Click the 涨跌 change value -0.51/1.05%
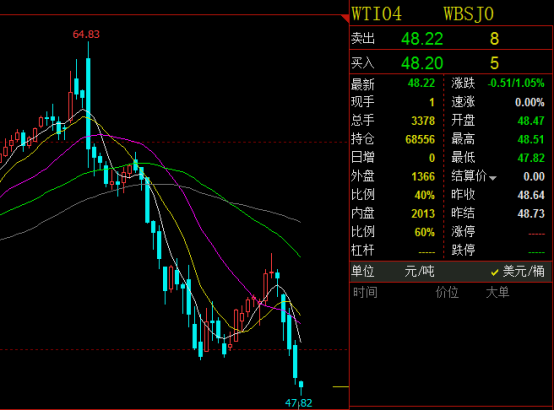The width and height of the screenshot is (554, 411). point(516,83)
